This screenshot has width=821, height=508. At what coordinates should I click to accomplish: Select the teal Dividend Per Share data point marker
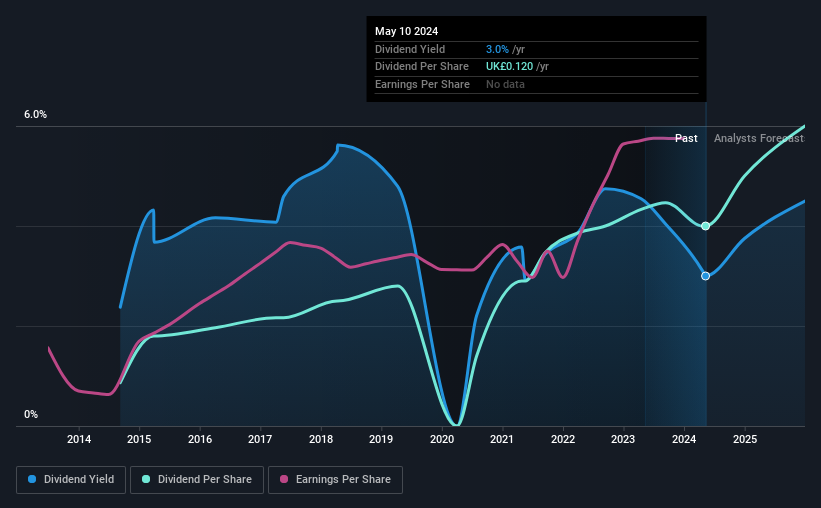point(705,226)
